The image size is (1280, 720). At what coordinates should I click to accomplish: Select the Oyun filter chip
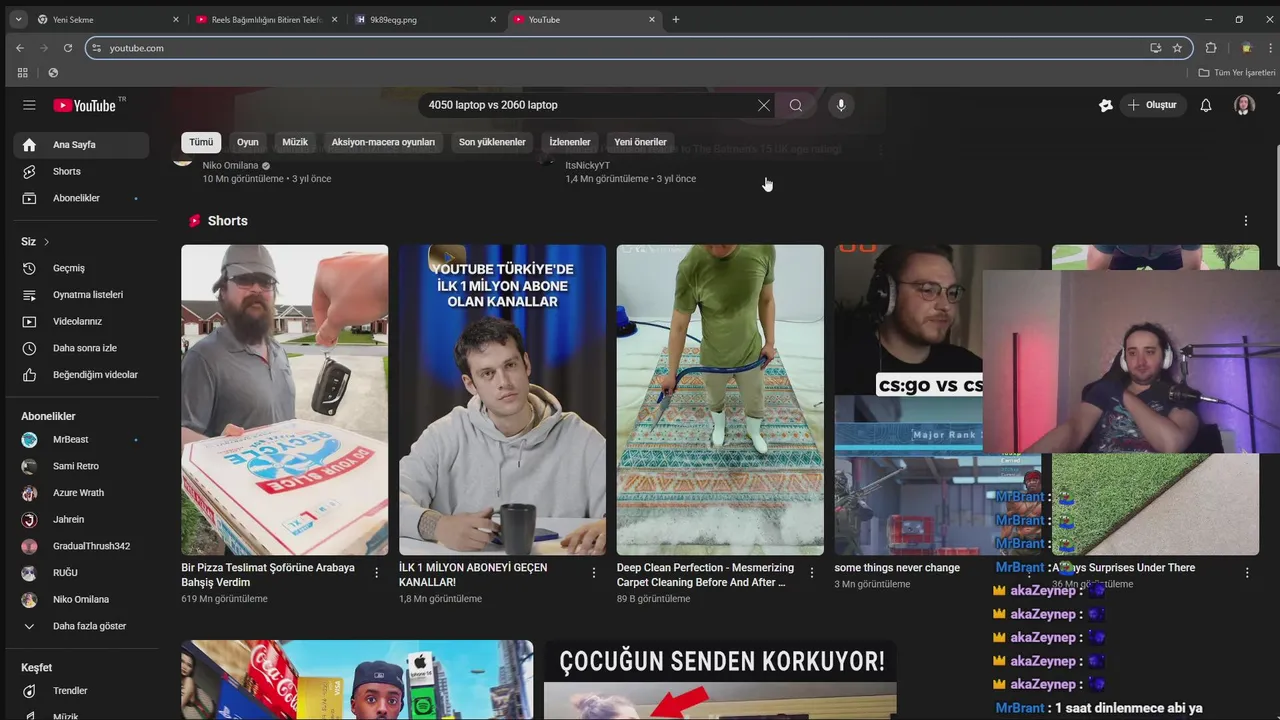(247, 142)
